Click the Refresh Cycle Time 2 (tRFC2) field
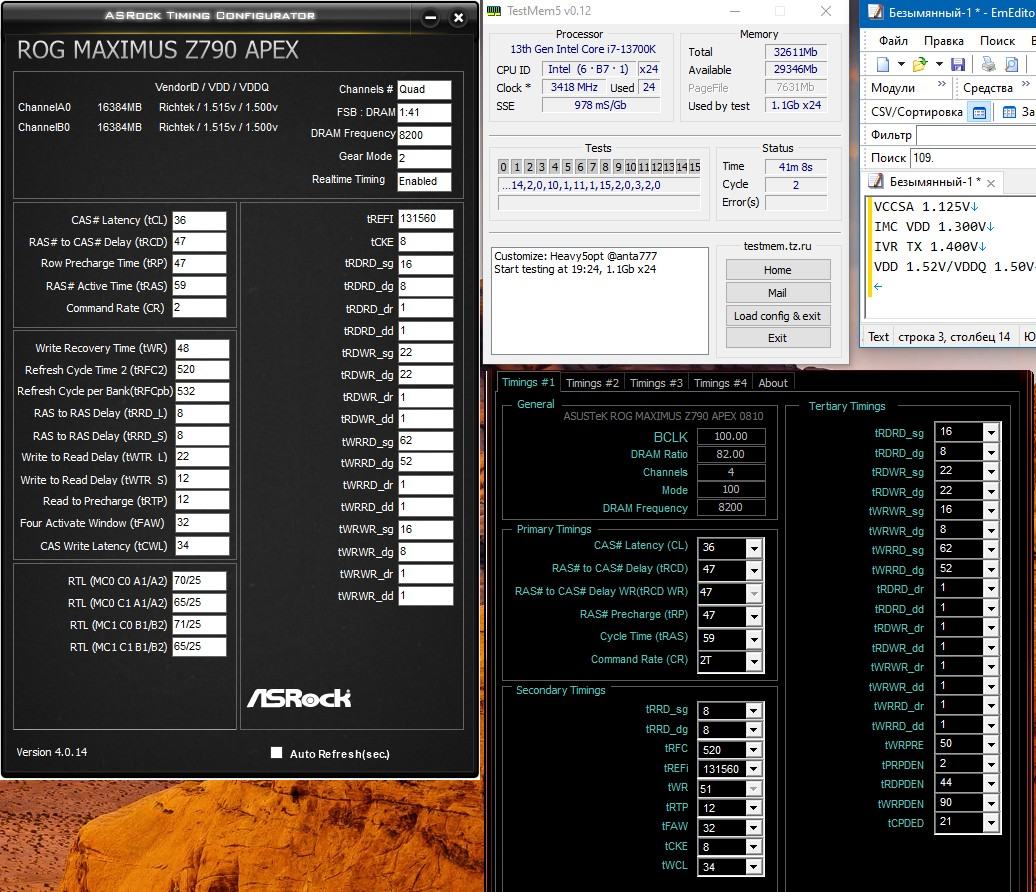 point(202,370)
